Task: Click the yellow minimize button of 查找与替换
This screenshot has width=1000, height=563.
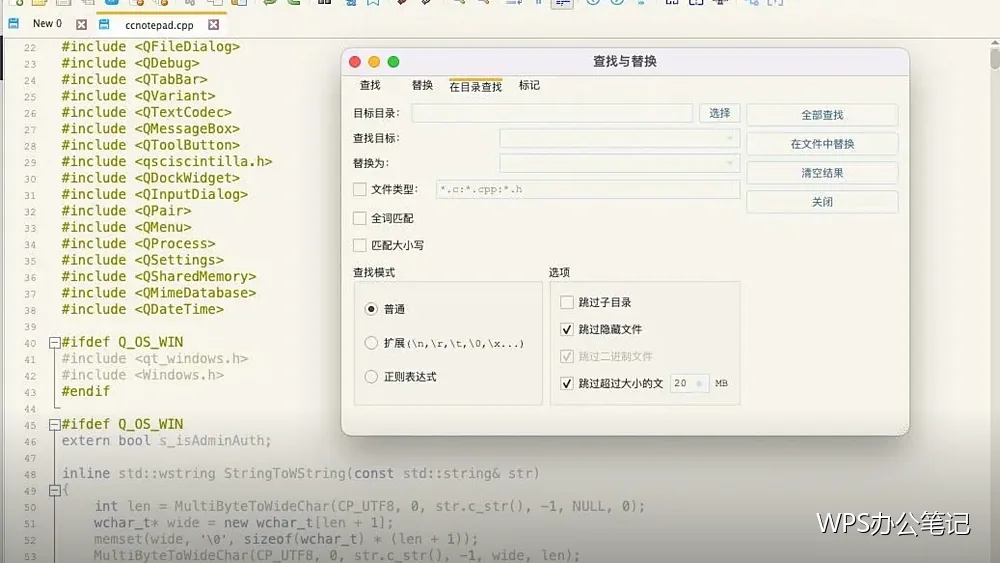Action: pos(374,62)
